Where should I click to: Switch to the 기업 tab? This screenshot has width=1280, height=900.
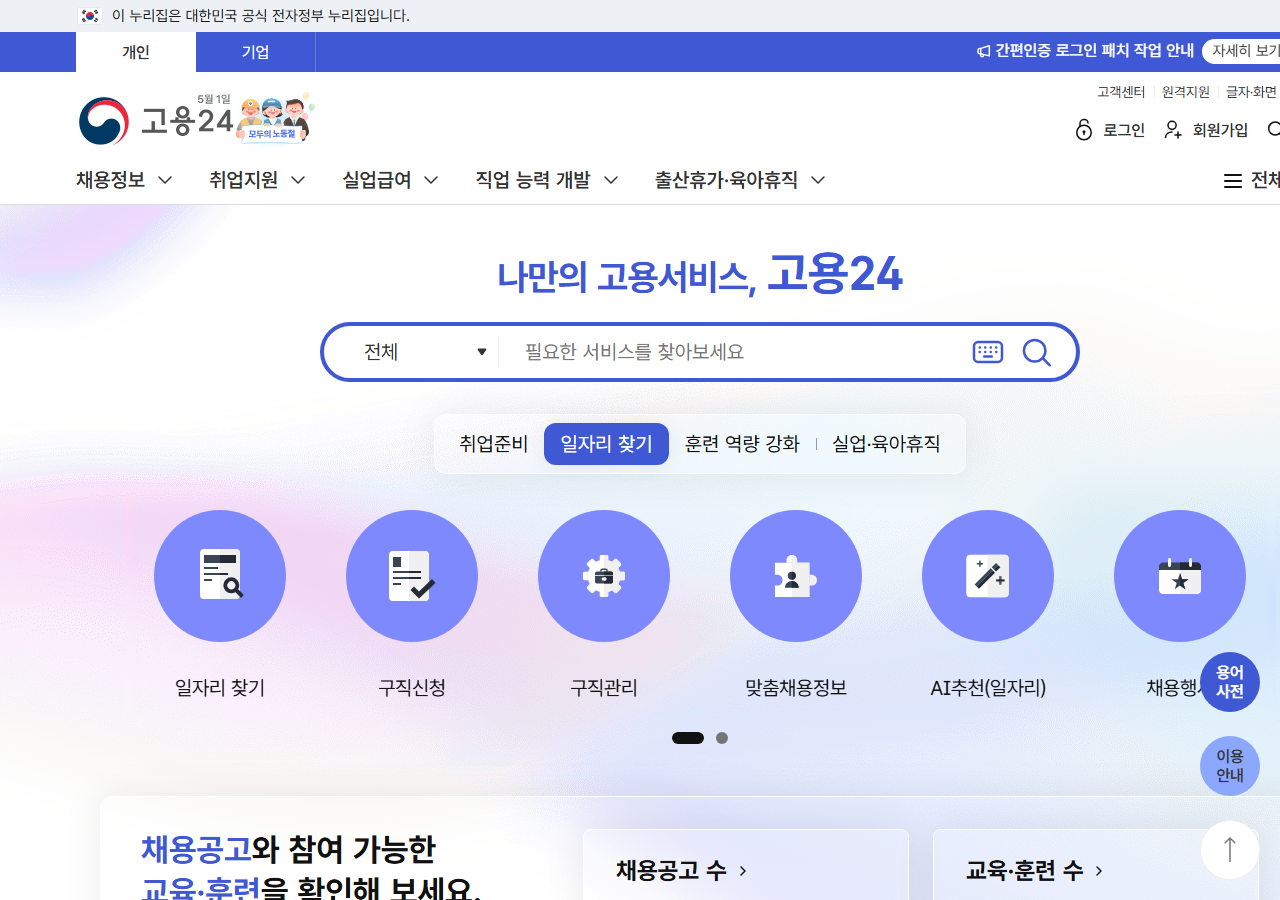tap(255, 52)
